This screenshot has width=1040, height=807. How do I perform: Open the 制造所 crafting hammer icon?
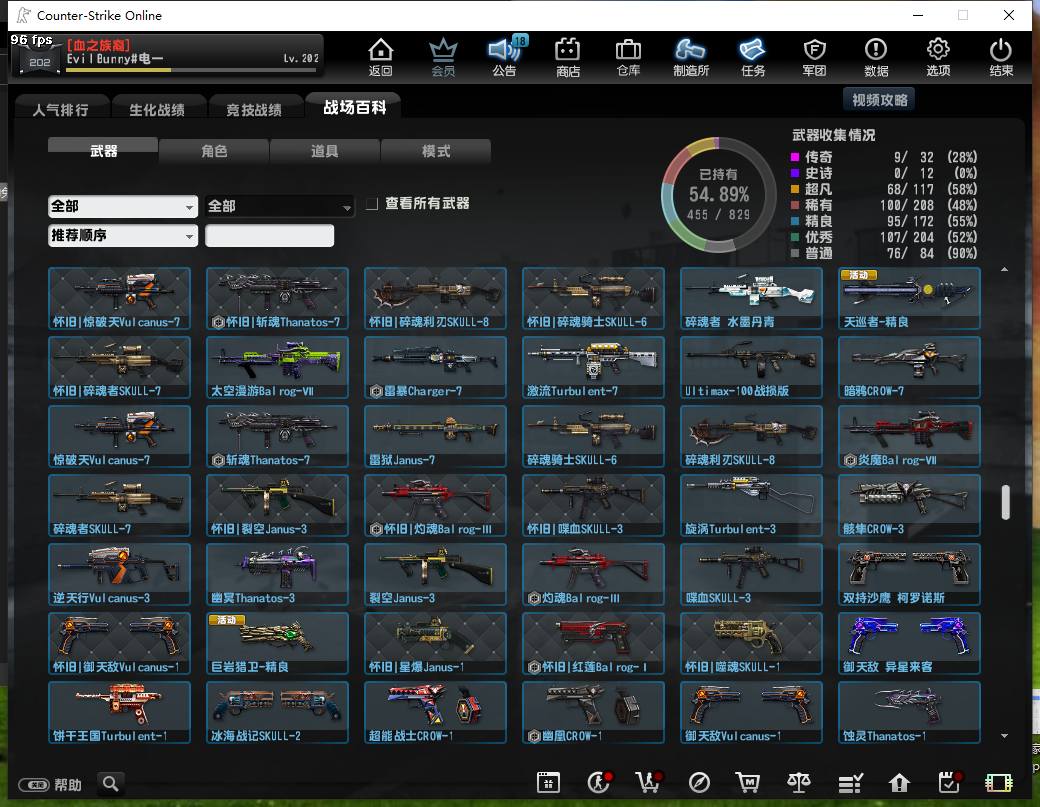pyautogui.click(x=690, y=56)
